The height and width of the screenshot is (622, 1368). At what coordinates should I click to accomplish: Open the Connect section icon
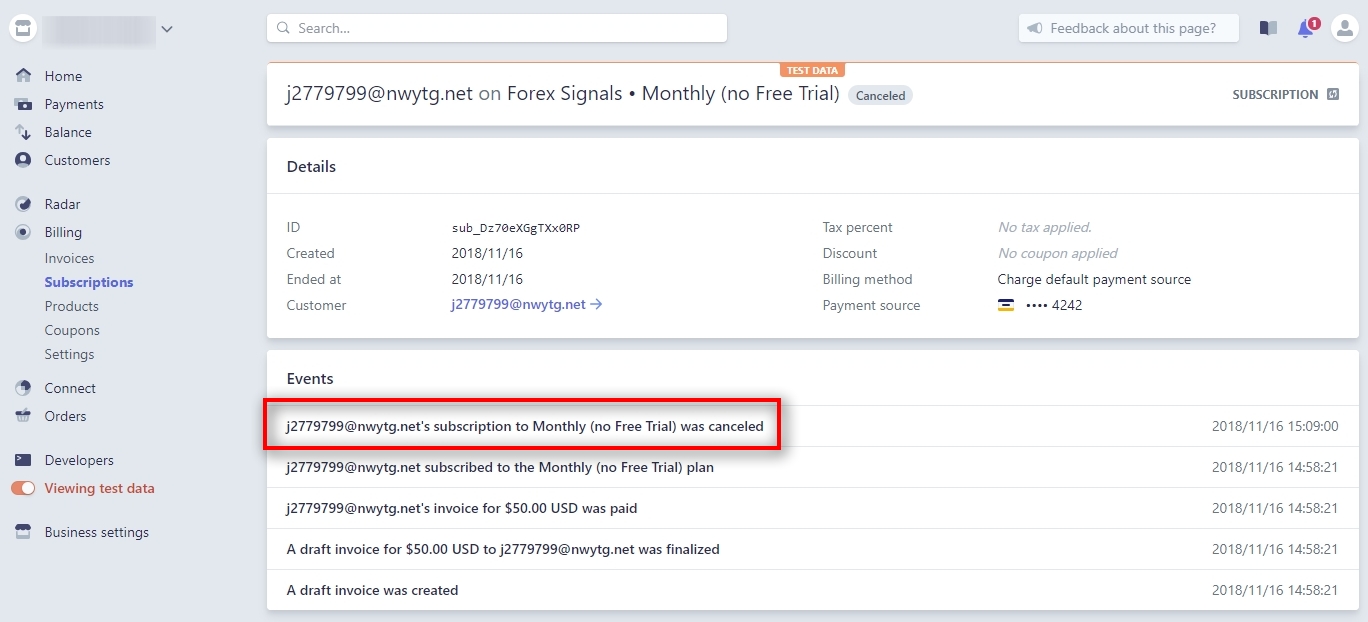click(23, 388)
